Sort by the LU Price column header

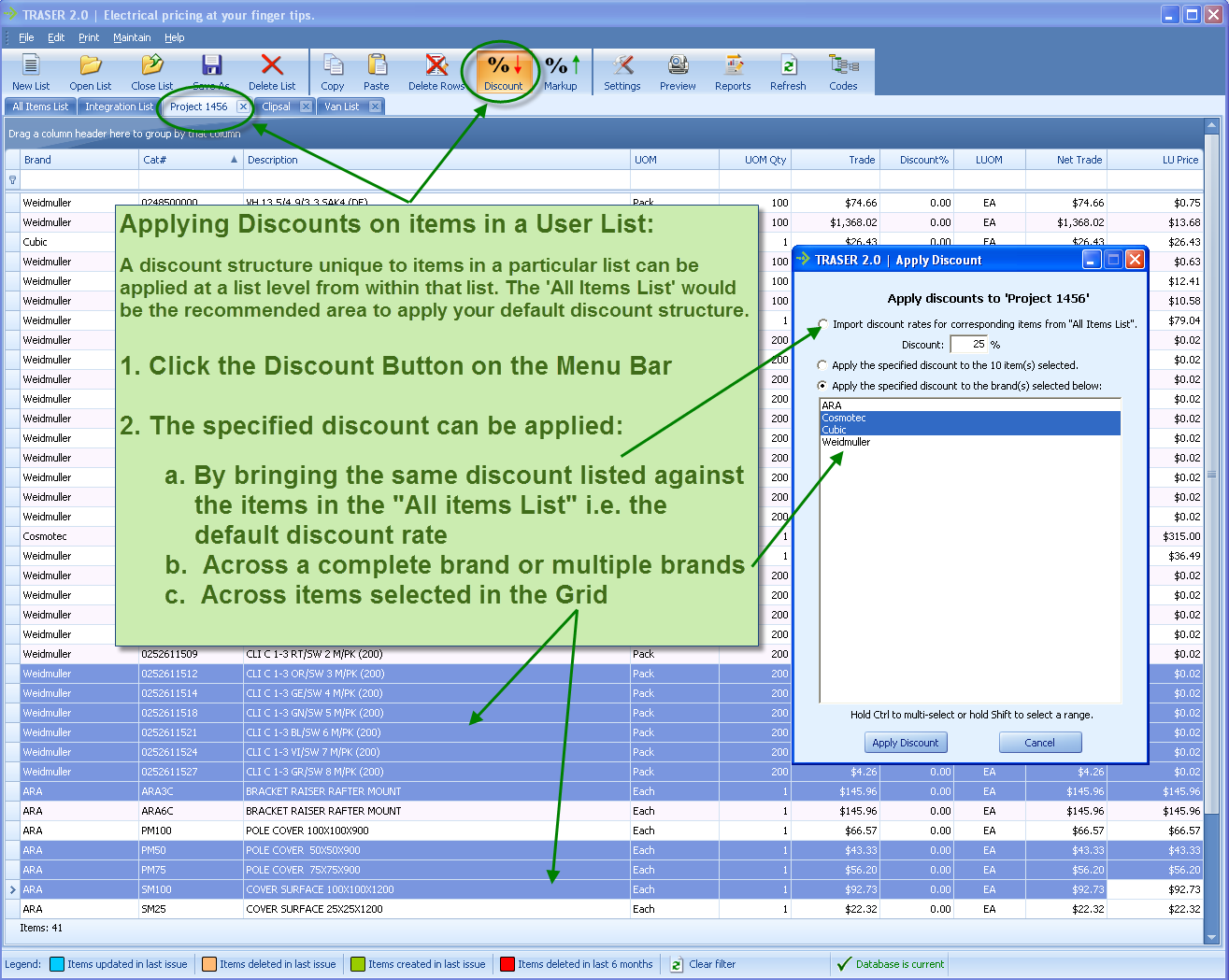coord(1155,160)
